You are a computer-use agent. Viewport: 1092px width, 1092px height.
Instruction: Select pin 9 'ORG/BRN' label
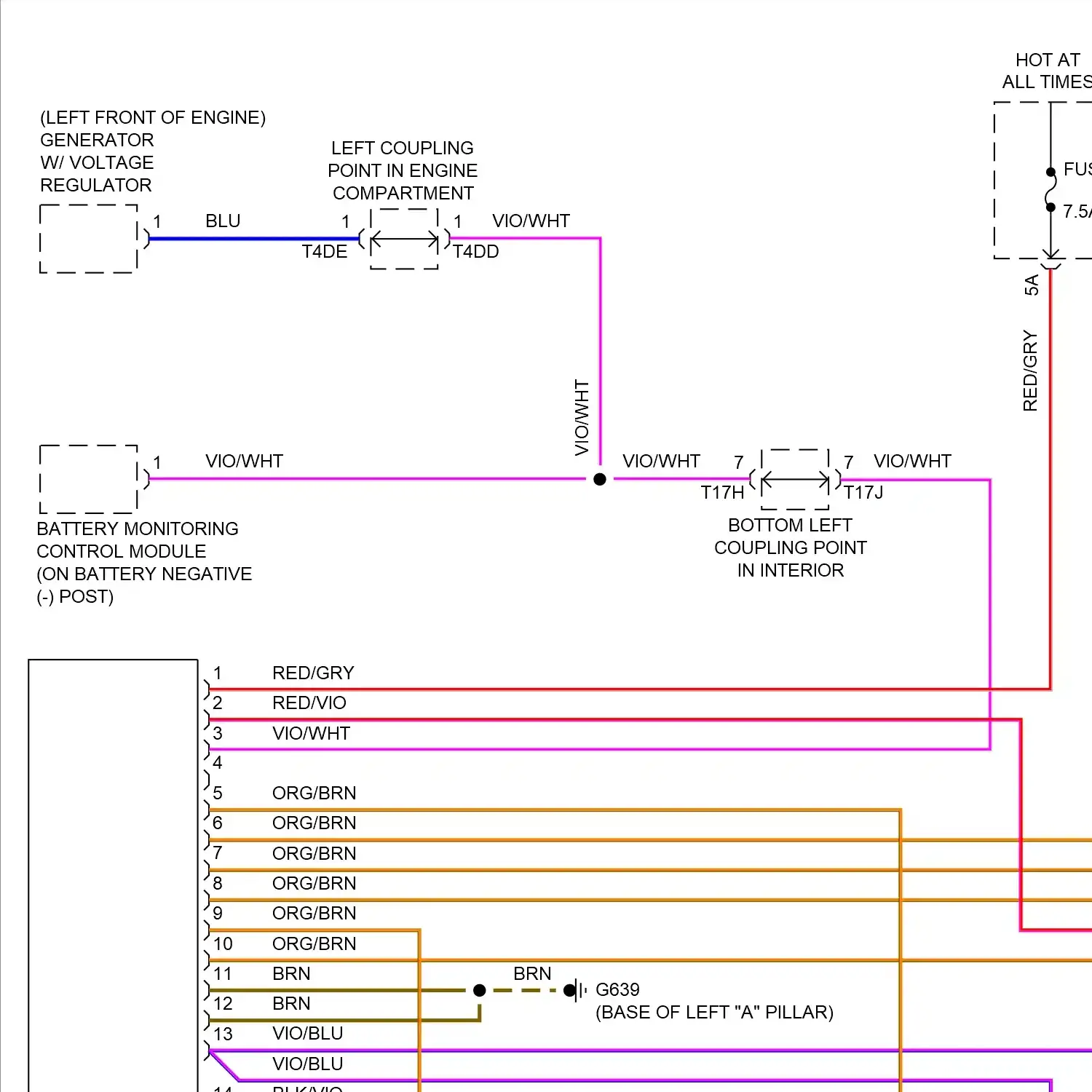[314, 913]
